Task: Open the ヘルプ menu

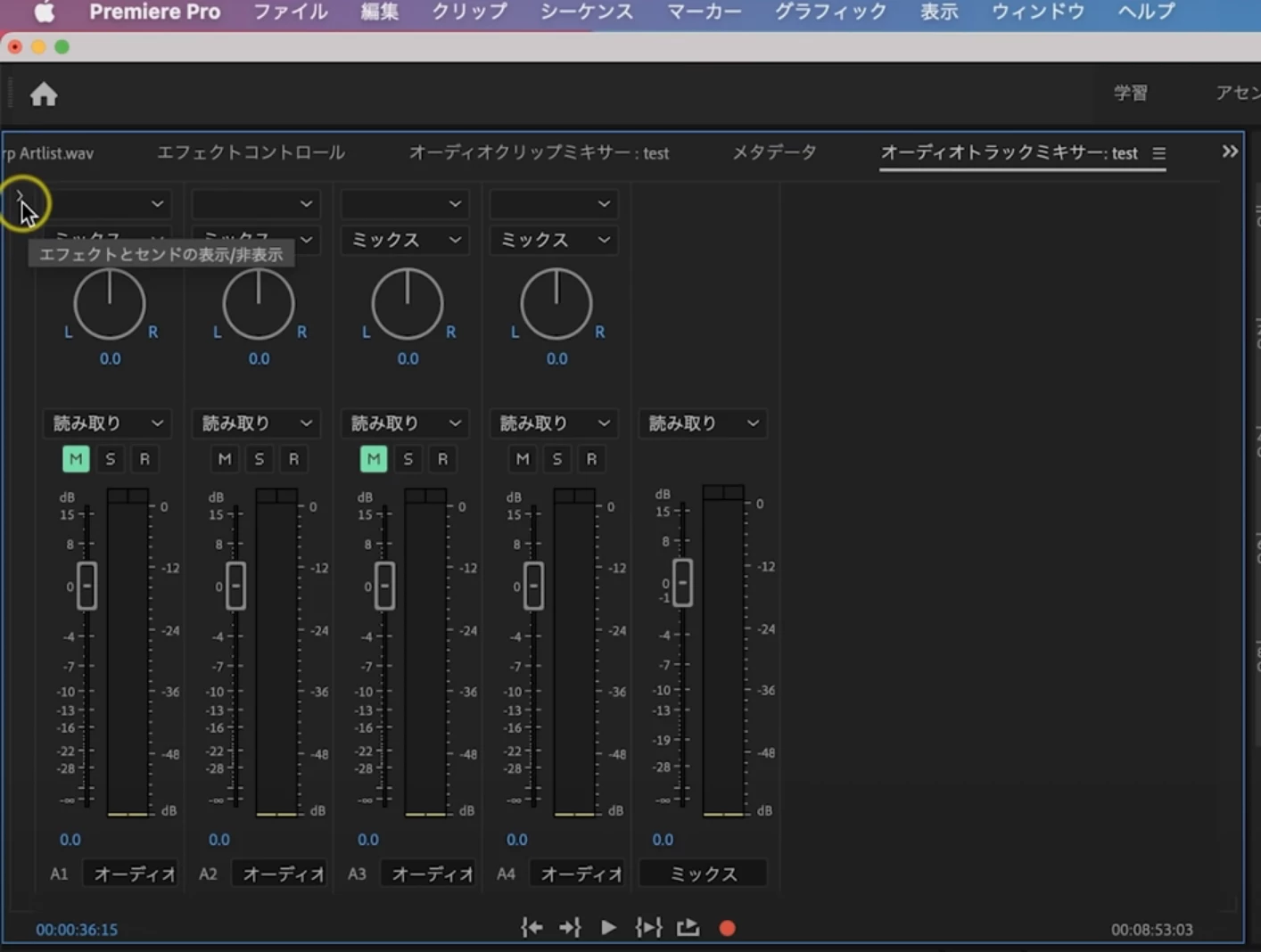Action: (x=1146, y=12)
